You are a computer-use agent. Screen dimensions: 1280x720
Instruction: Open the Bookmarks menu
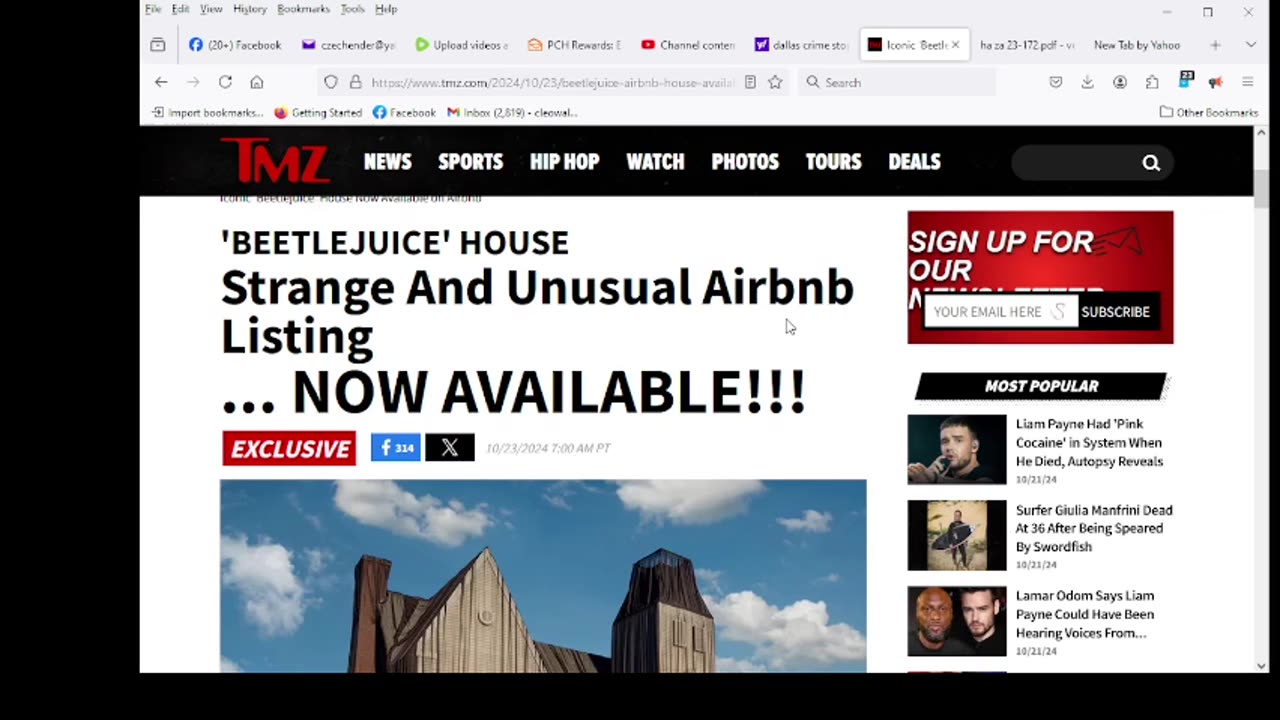[303, 9]
